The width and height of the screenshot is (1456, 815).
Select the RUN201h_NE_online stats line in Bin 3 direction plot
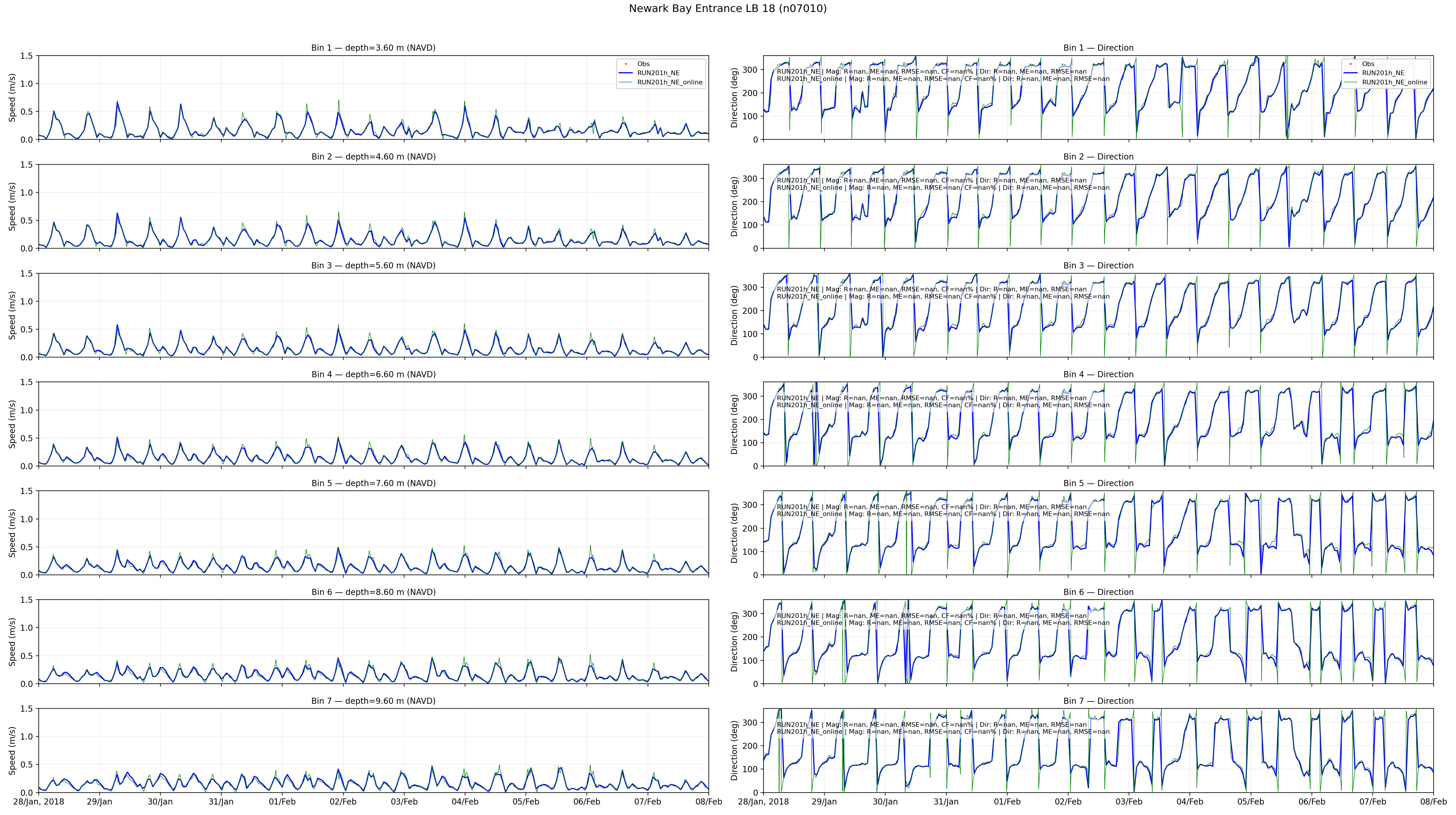[943, 297]
